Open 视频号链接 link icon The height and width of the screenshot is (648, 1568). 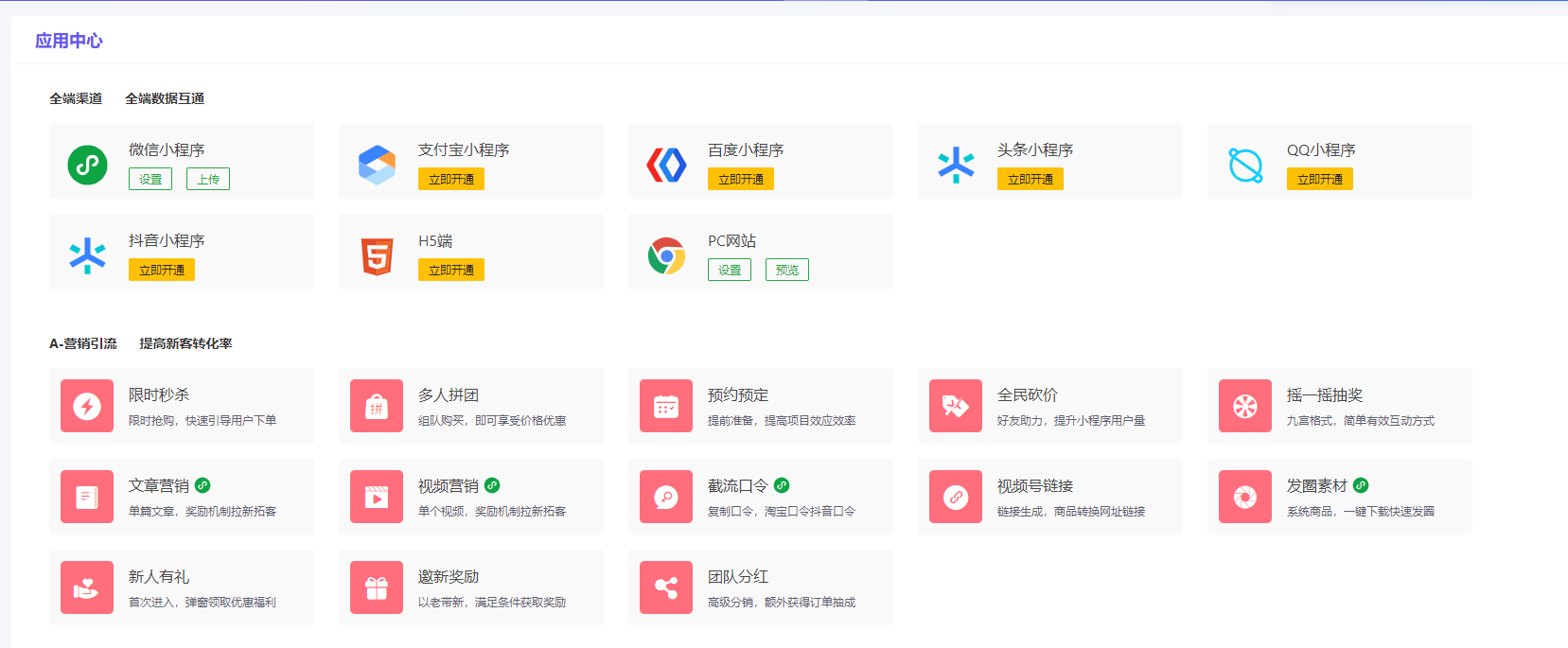coord(956,497)
